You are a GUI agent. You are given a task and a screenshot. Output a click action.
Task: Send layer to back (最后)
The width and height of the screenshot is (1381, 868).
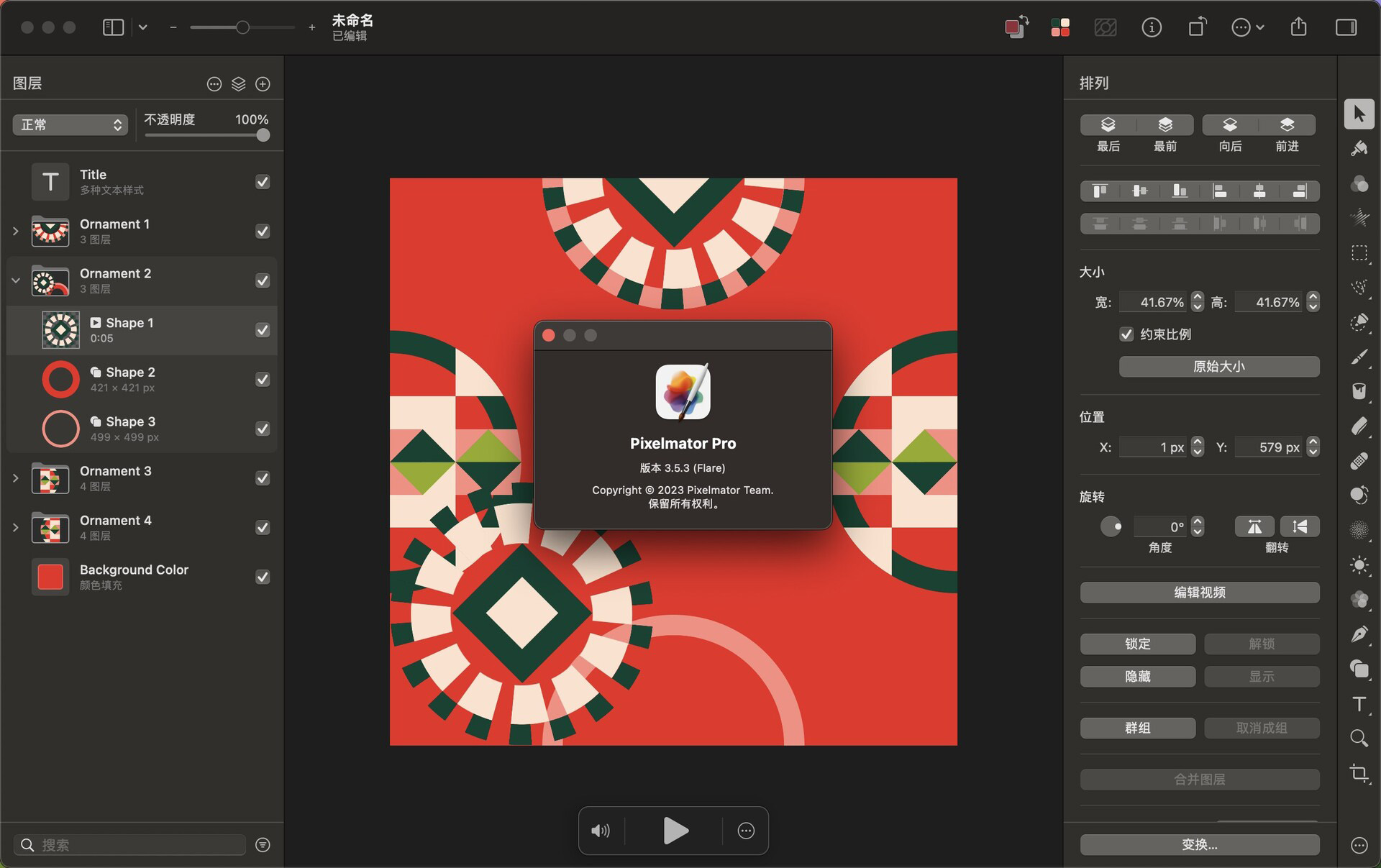tap(1108, 125)
